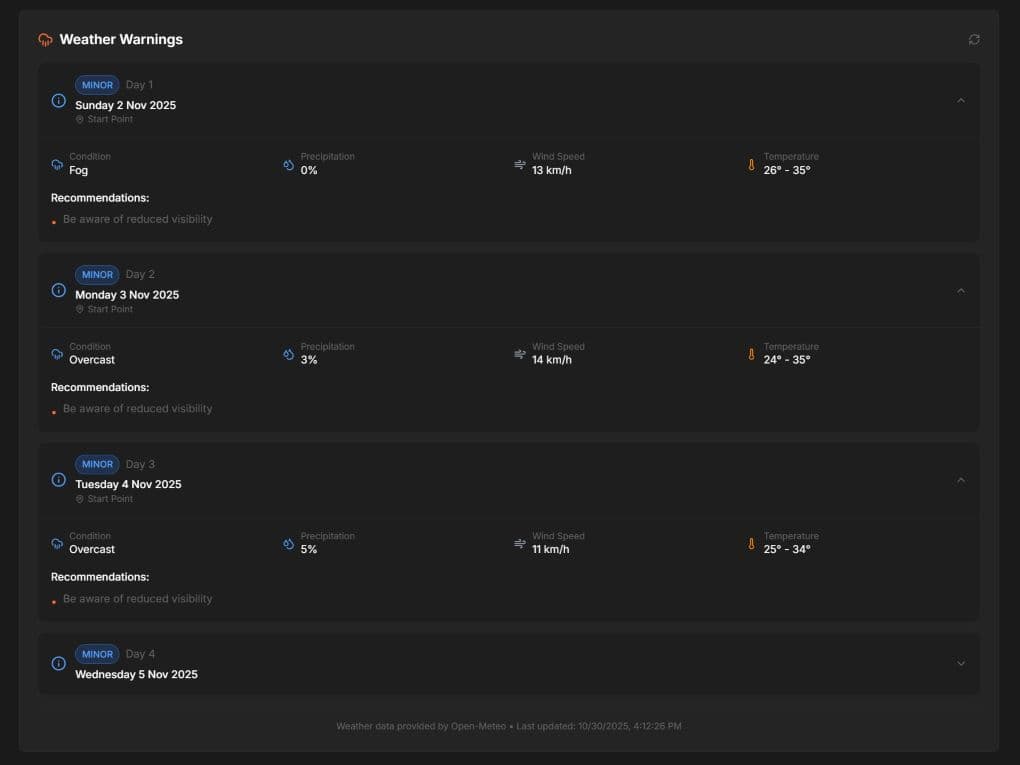Click the info icon for Wednesday 5 Nov
This screenshot has width=1020, height=765.
(58, 663)
